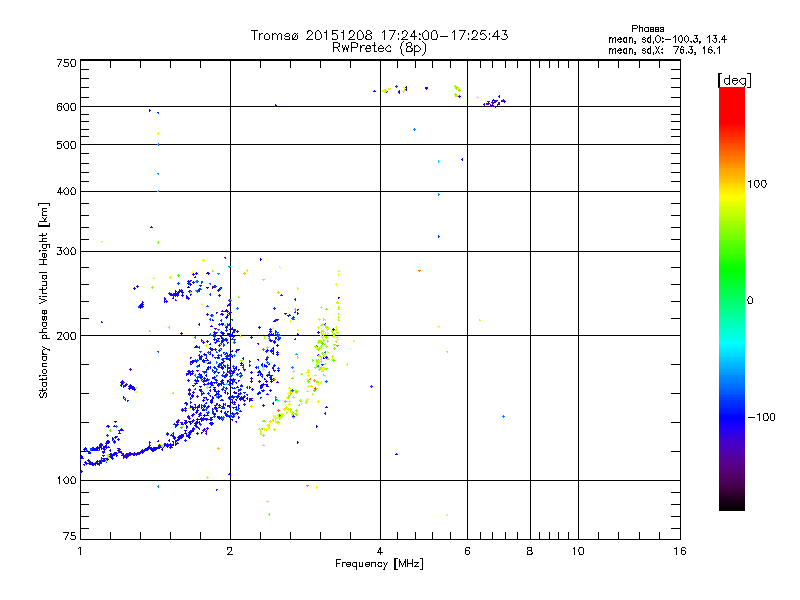Click the y-axis tick label '600'
Image resolution: width=800 pixels, height=600 pixels.
pyautogui.click(x=66, y=107)
